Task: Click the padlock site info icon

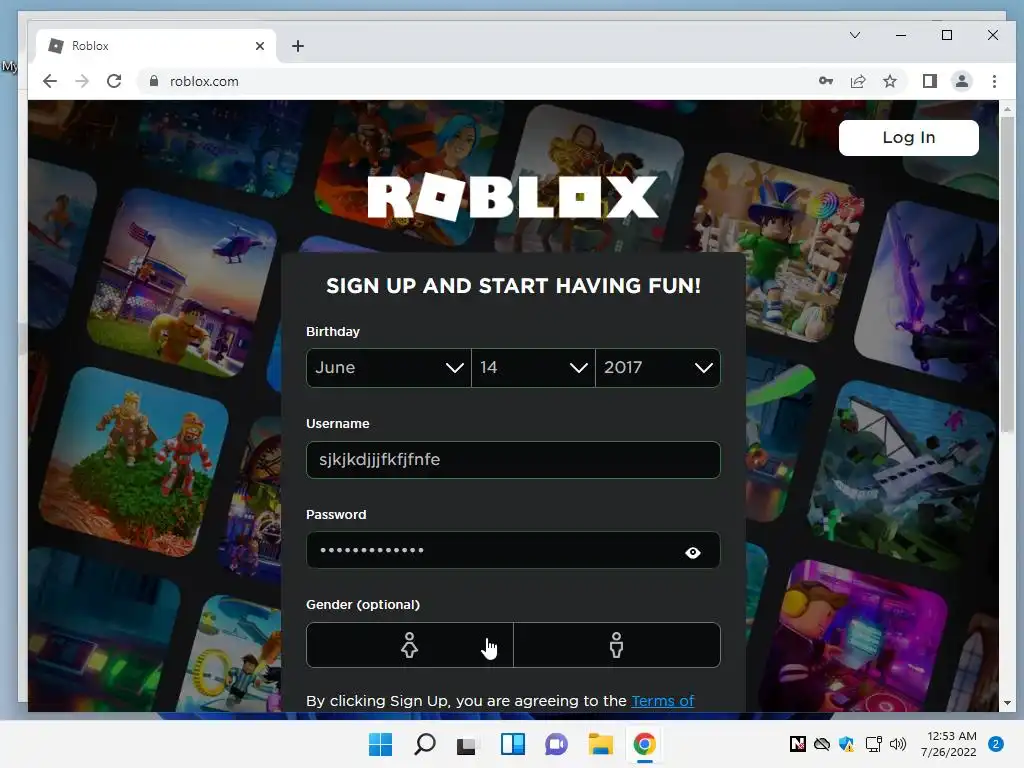Action: coord(153,81)
